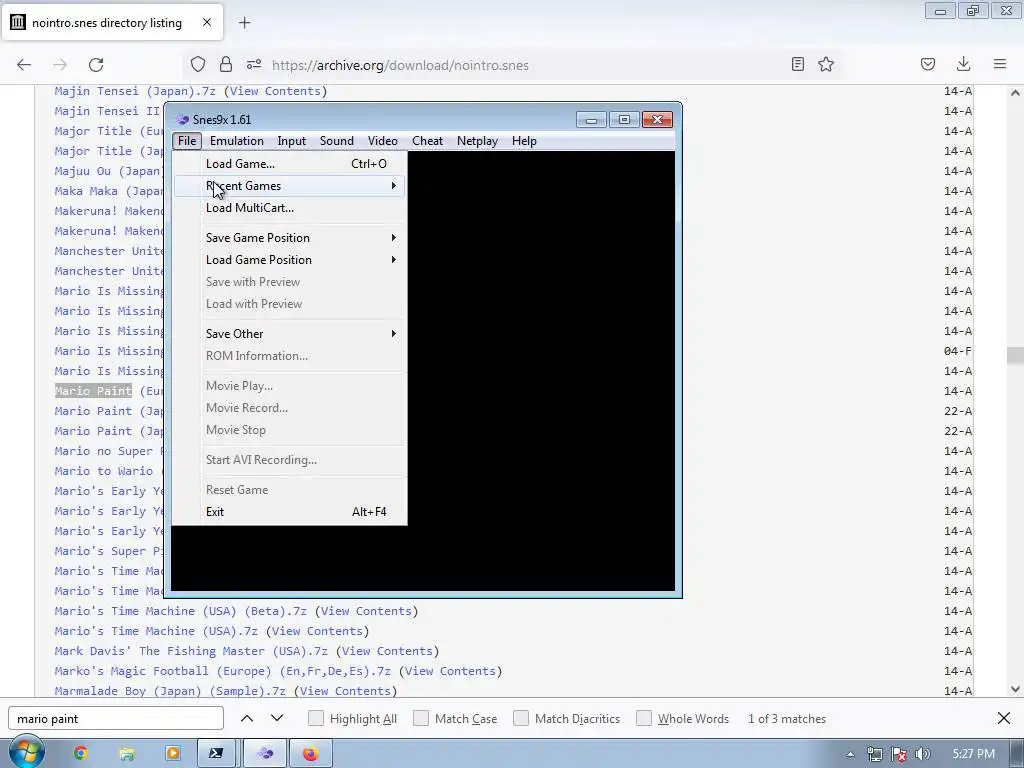Open tracking protection shield icon
Image resolution: width=1024 pixels, height=768 pixels.
[x=198, y=65]
